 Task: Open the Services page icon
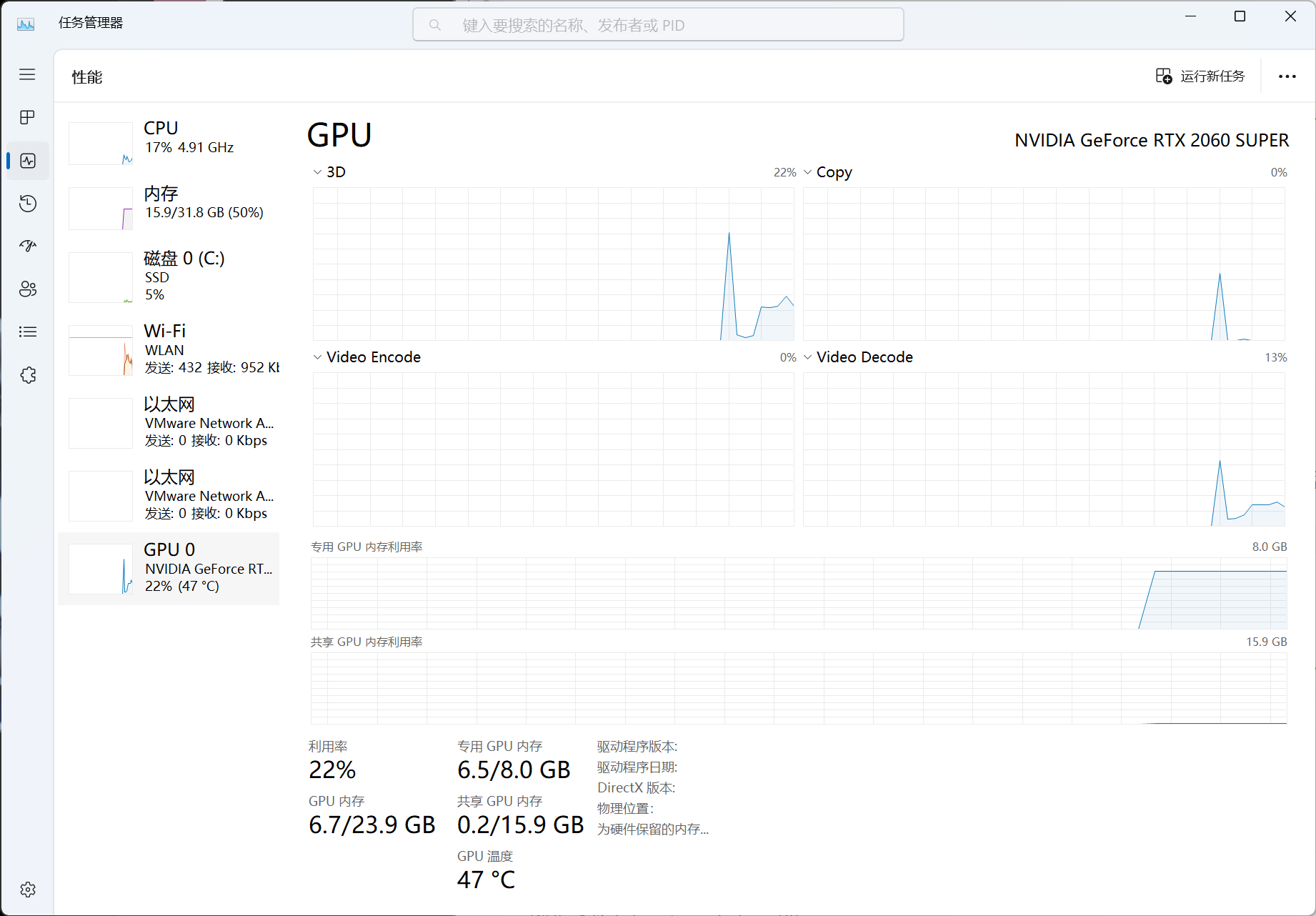(x=28, y=375)
